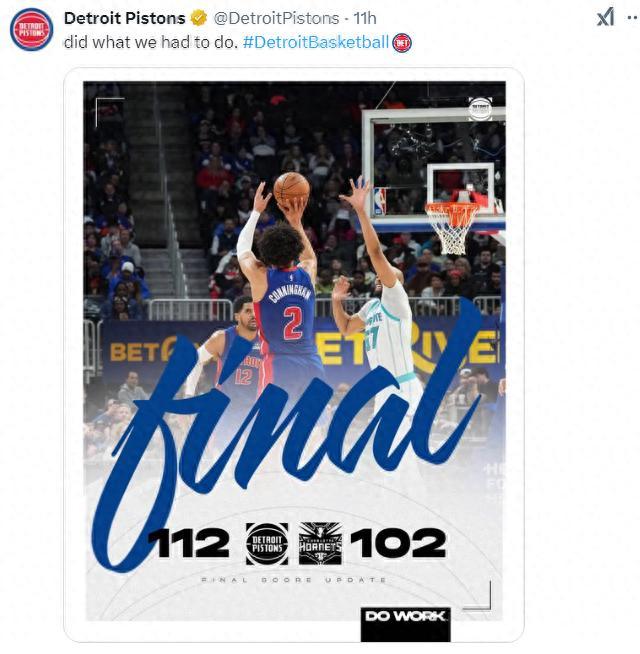The height and width of the screenshot is (654, 640).
Task: Select the DO WORK black badge
Action: 406,624
